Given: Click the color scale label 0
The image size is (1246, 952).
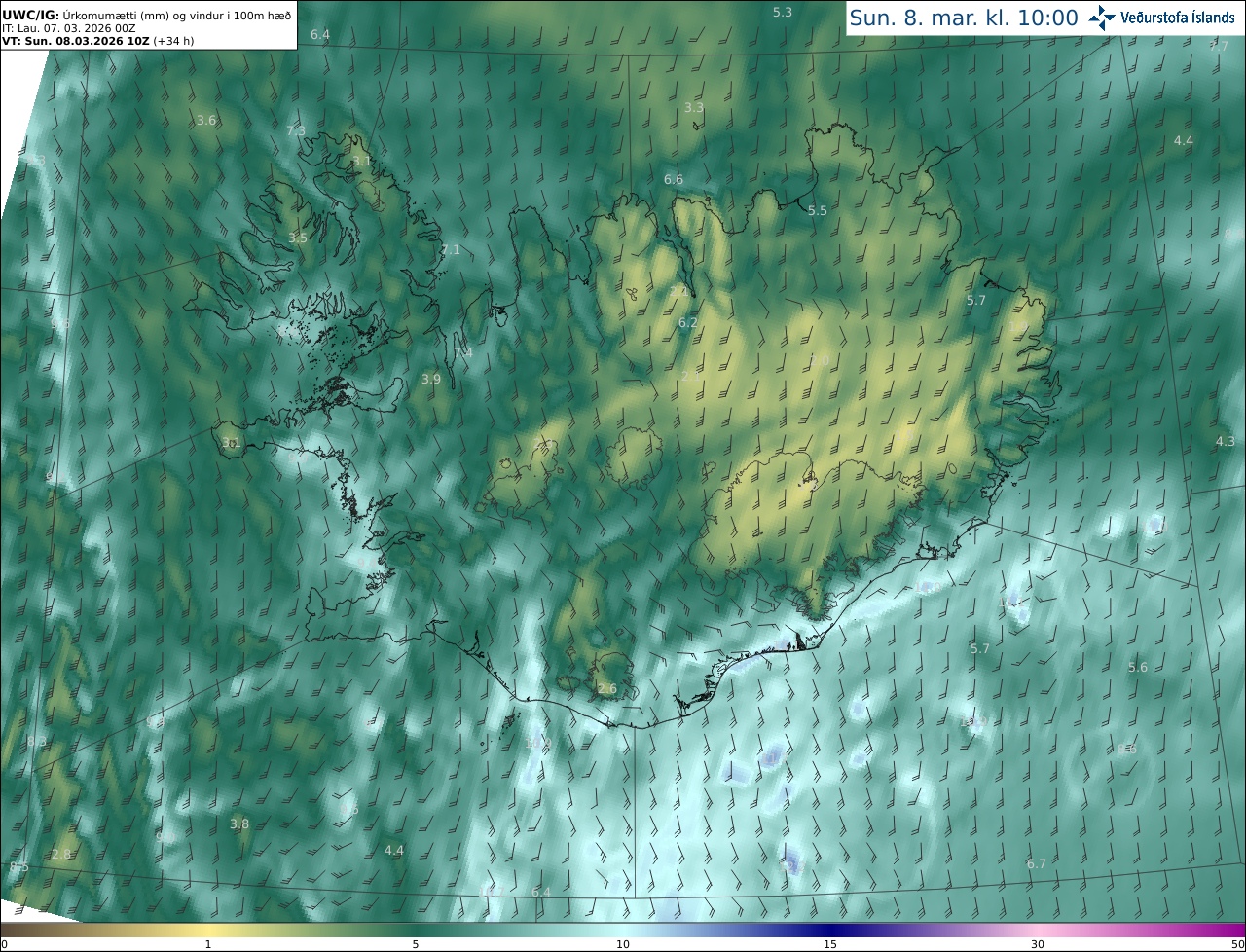Looking at the screenshot, I should coord(4,944).
